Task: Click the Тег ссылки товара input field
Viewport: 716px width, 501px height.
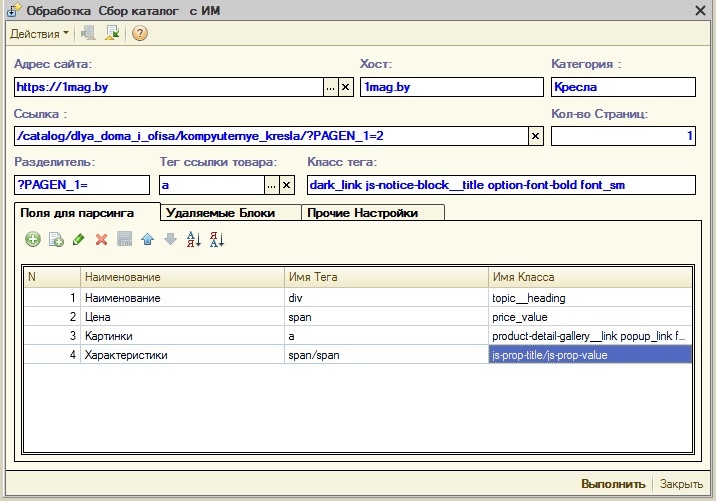Action: click(x=212, y=185)
